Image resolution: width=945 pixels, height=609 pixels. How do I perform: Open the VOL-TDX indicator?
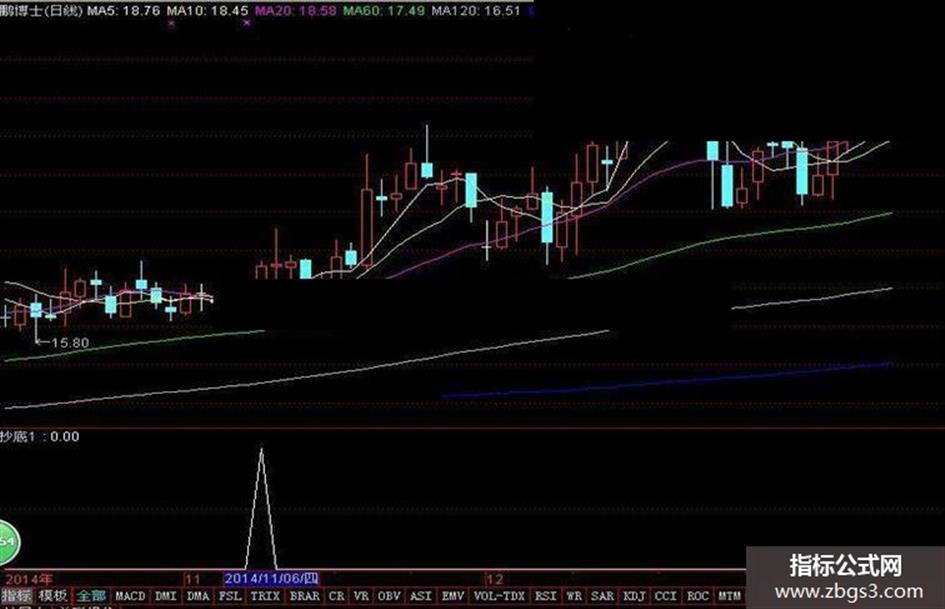click(x=499, y=596)
